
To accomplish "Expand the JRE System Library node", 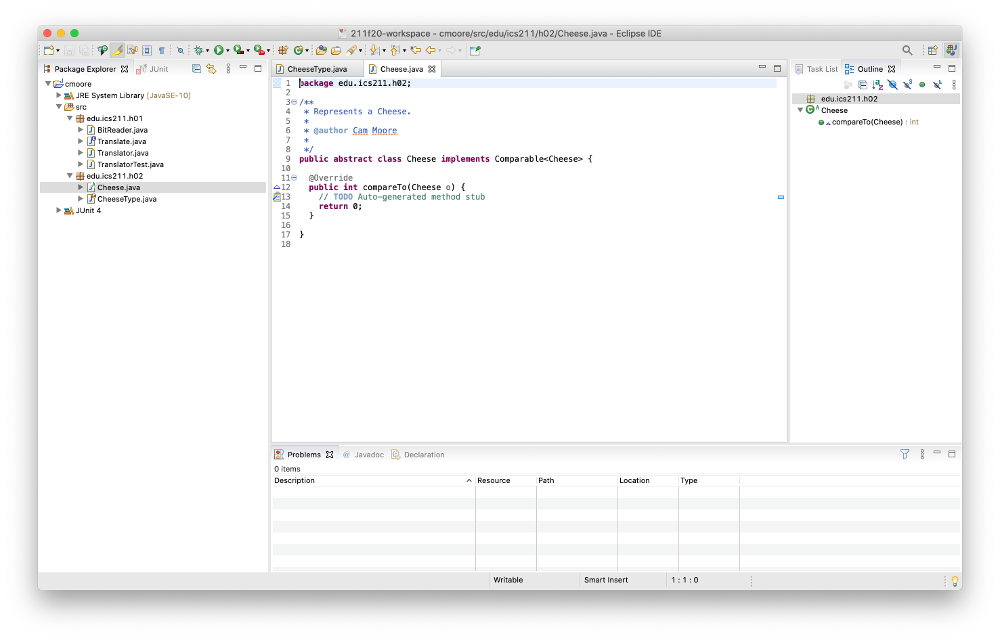I will 59,96.
